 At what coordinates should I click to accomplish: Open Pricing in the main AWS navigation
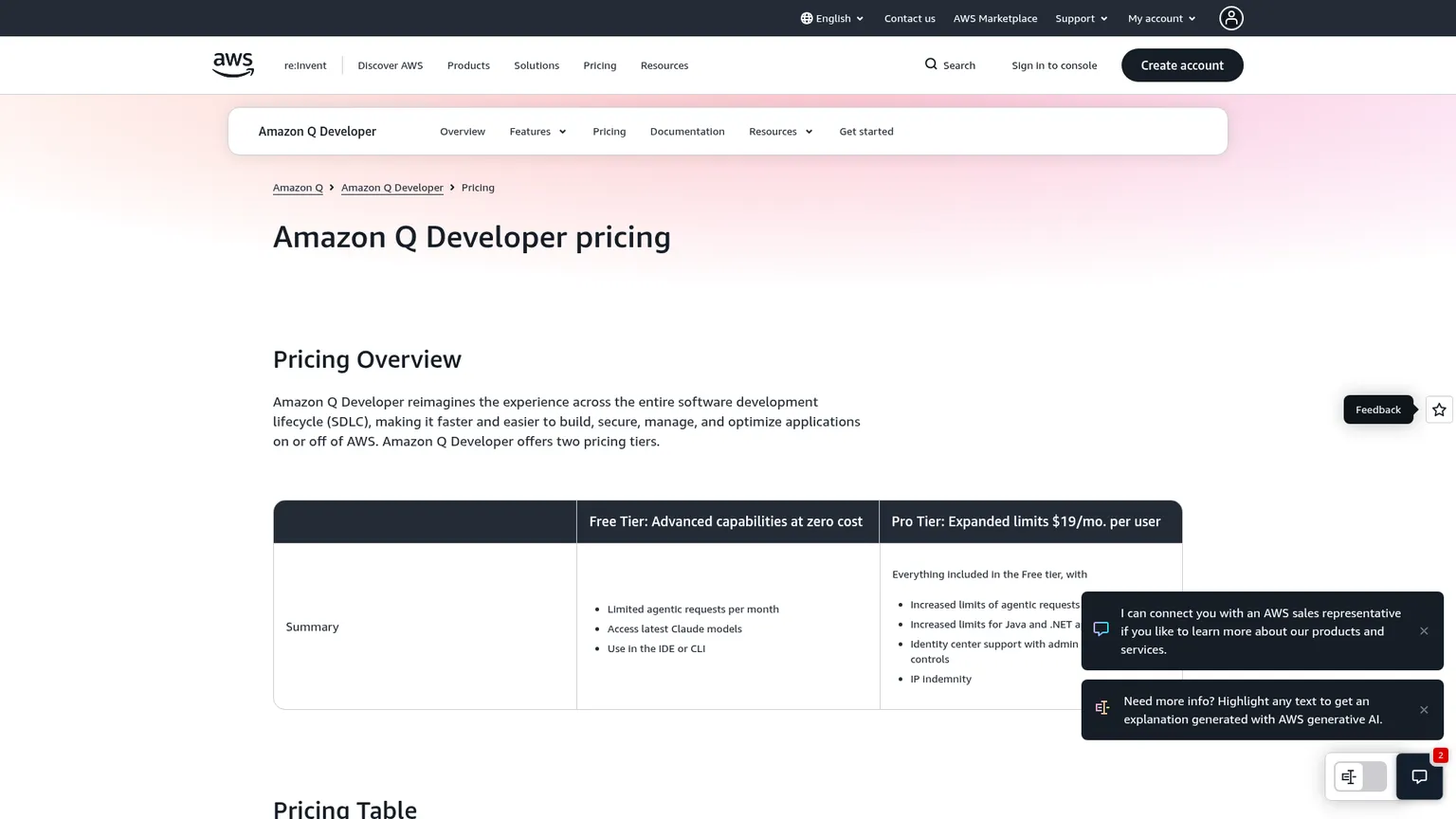click(600, 65)
